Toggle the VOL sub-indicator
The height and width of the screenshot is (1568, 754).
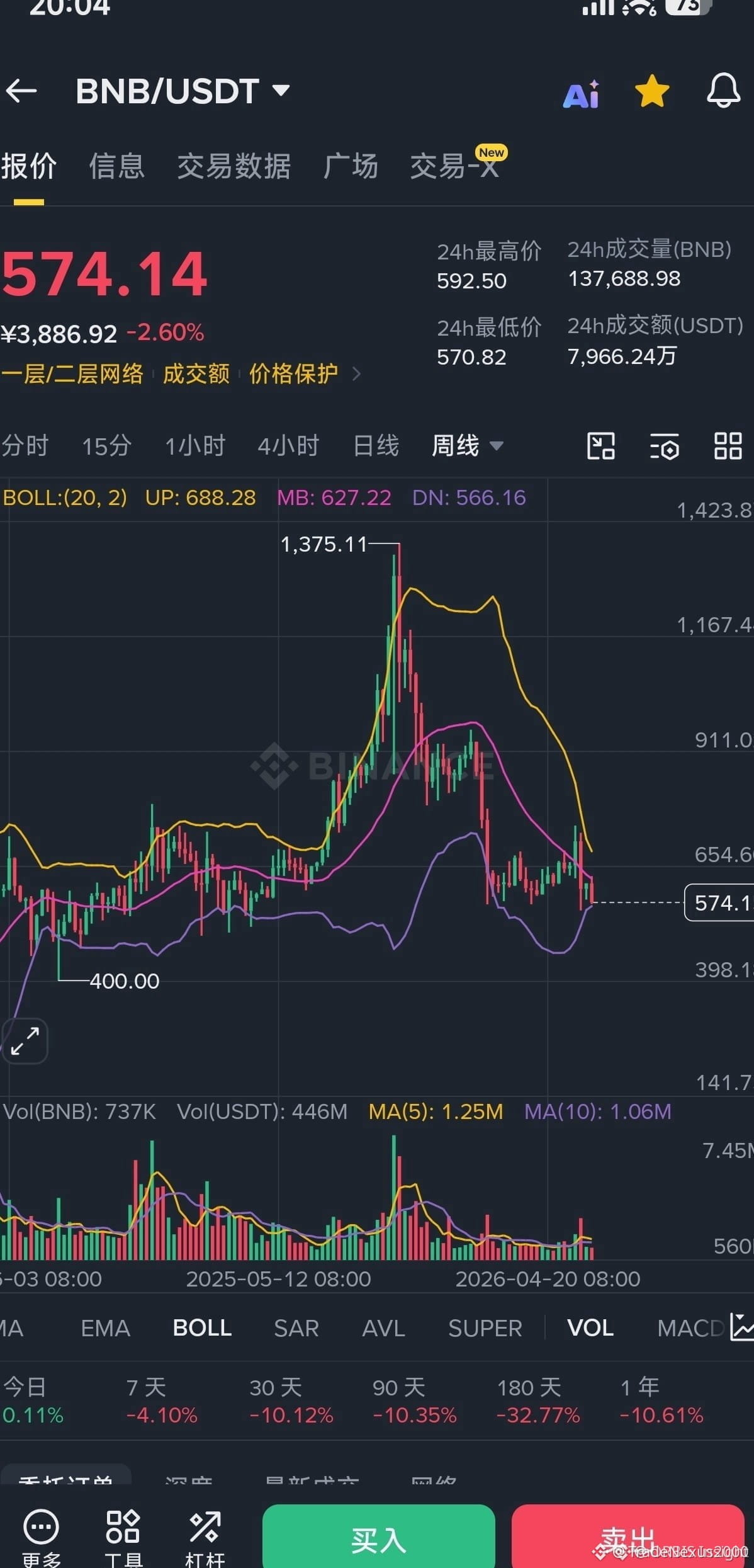pos(590,1328)
